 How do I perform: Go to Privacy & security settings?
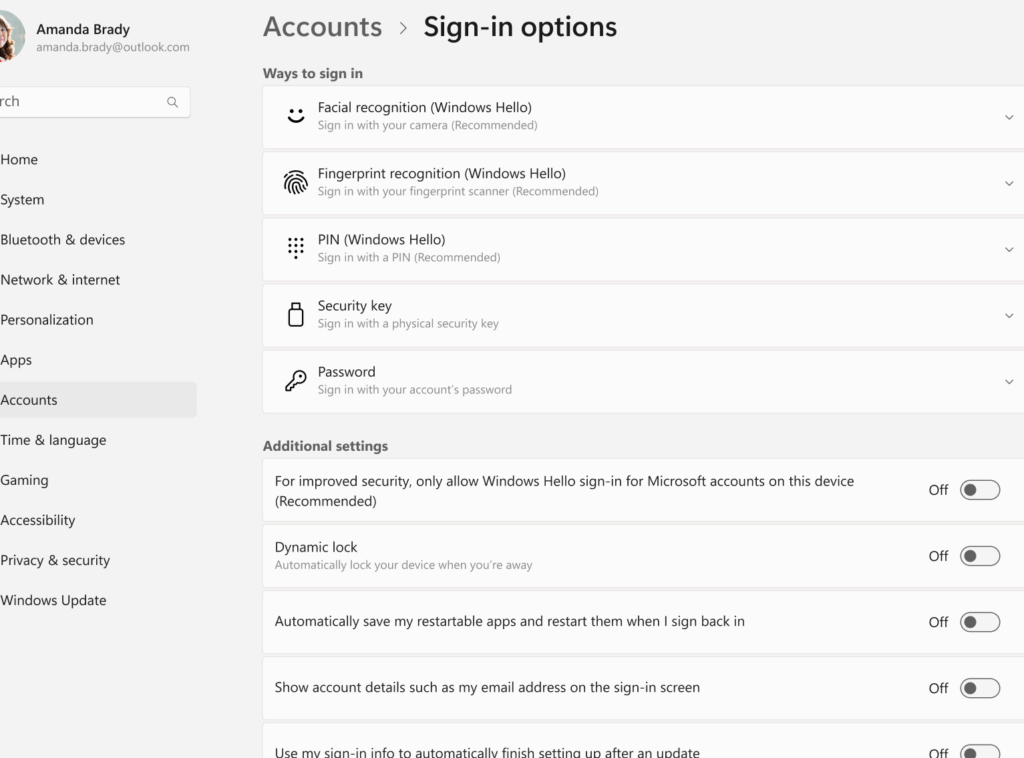55,560
